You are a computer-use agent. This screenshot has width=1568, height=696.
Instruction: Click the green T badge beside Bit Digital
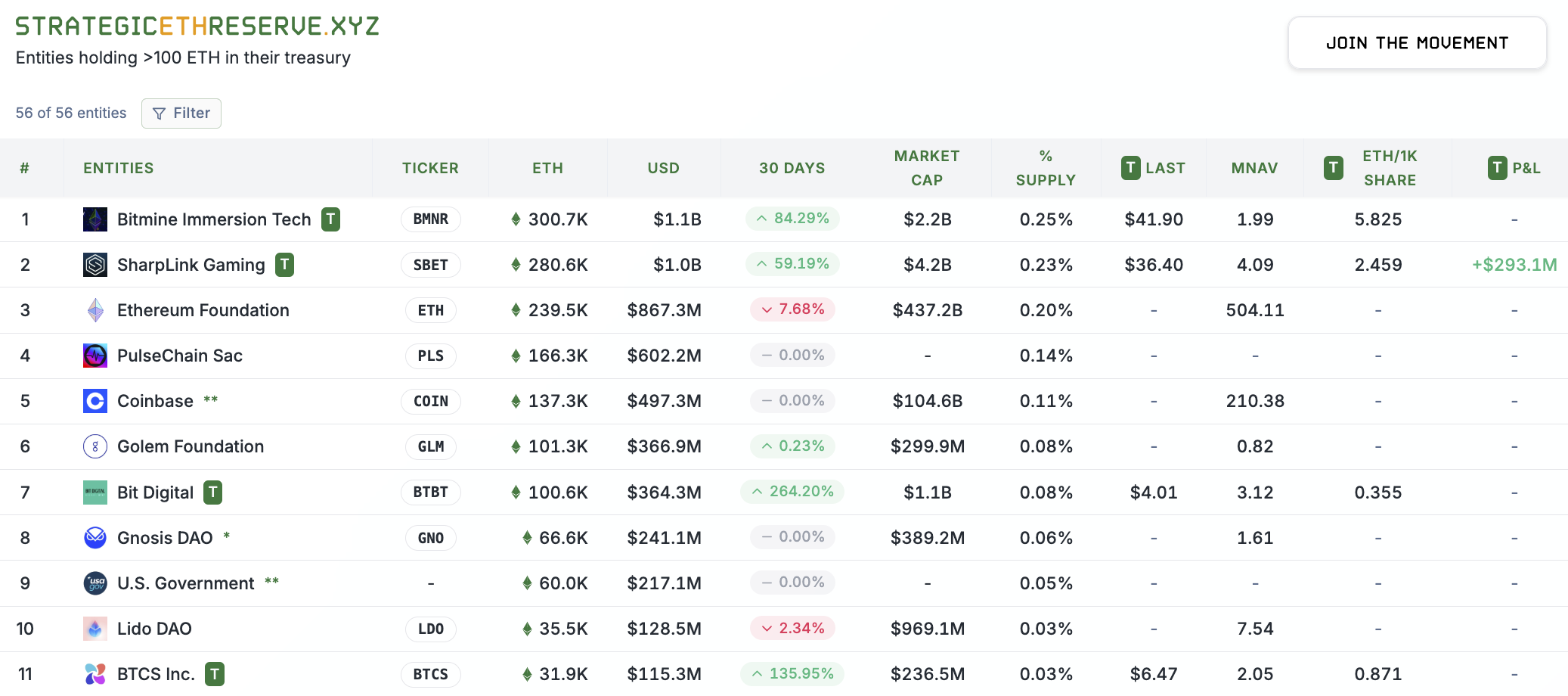tap(213, 492)
